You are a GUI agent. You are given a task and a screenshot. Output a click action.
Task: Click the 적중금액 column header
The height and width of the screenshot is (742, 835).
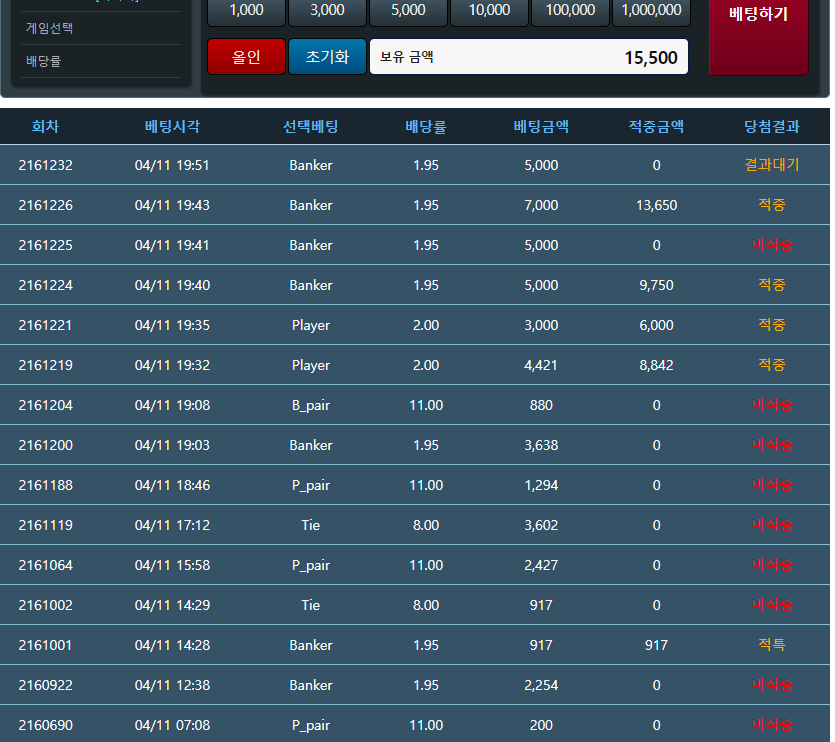point(656,127)
